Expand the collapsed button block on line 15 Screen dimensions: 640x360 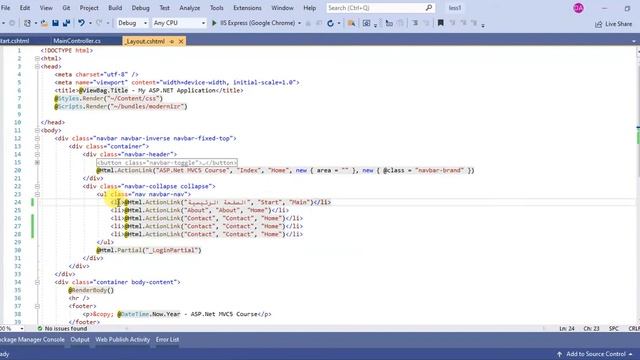[37, 162]
